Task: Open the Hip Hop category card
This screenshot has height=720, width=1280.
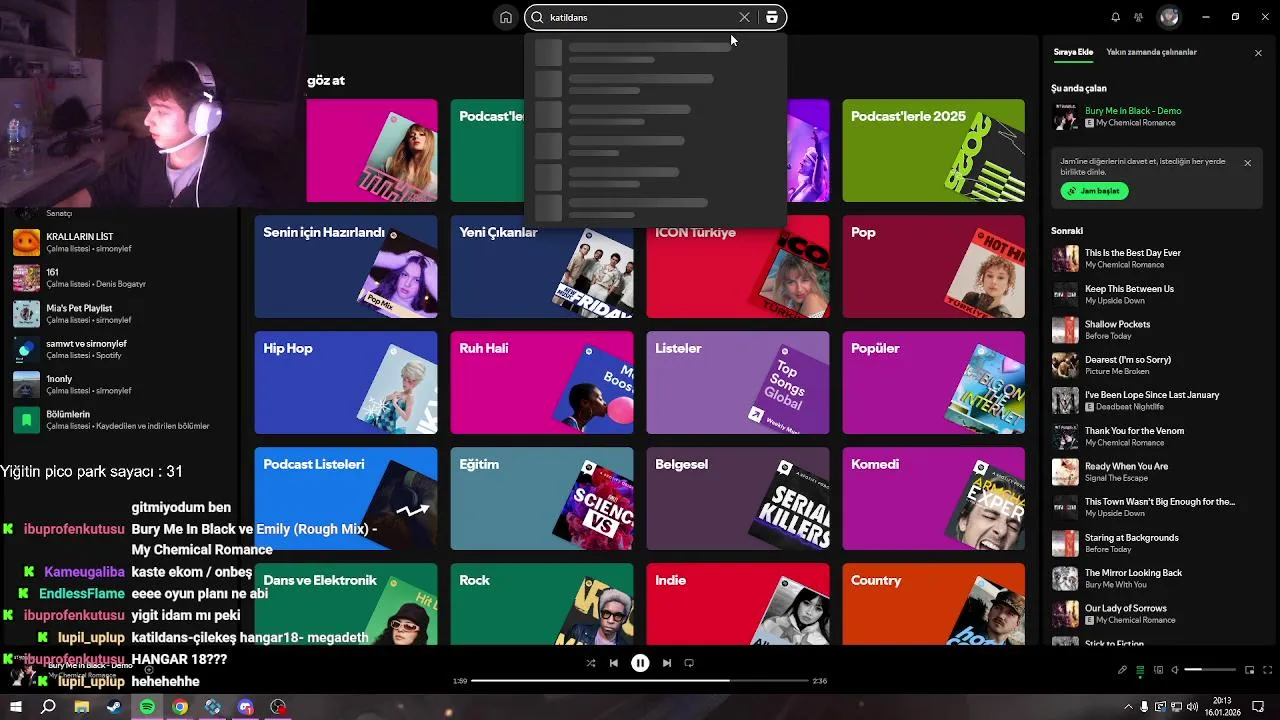Action: click(346, 382)
